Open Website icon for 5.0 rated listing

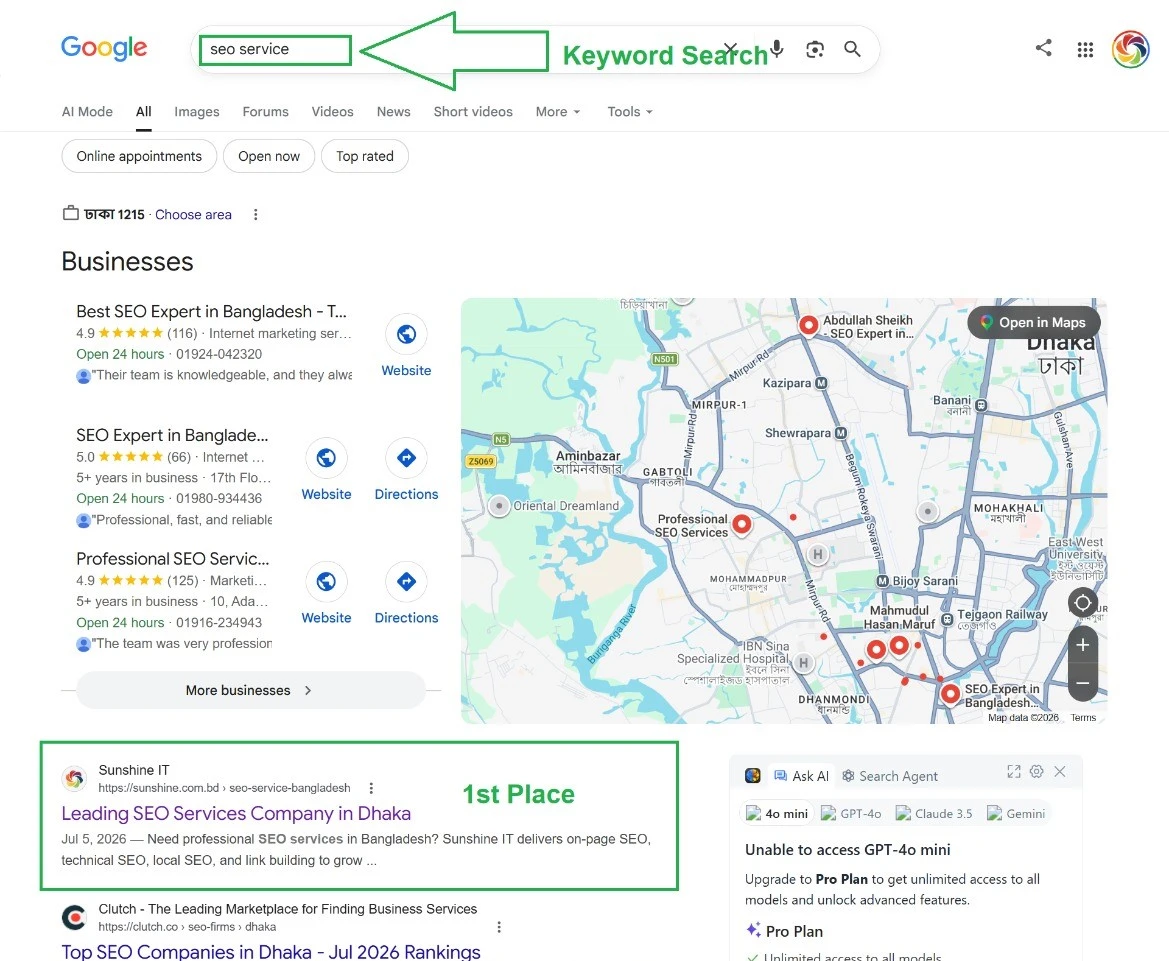tap(326, 458)
